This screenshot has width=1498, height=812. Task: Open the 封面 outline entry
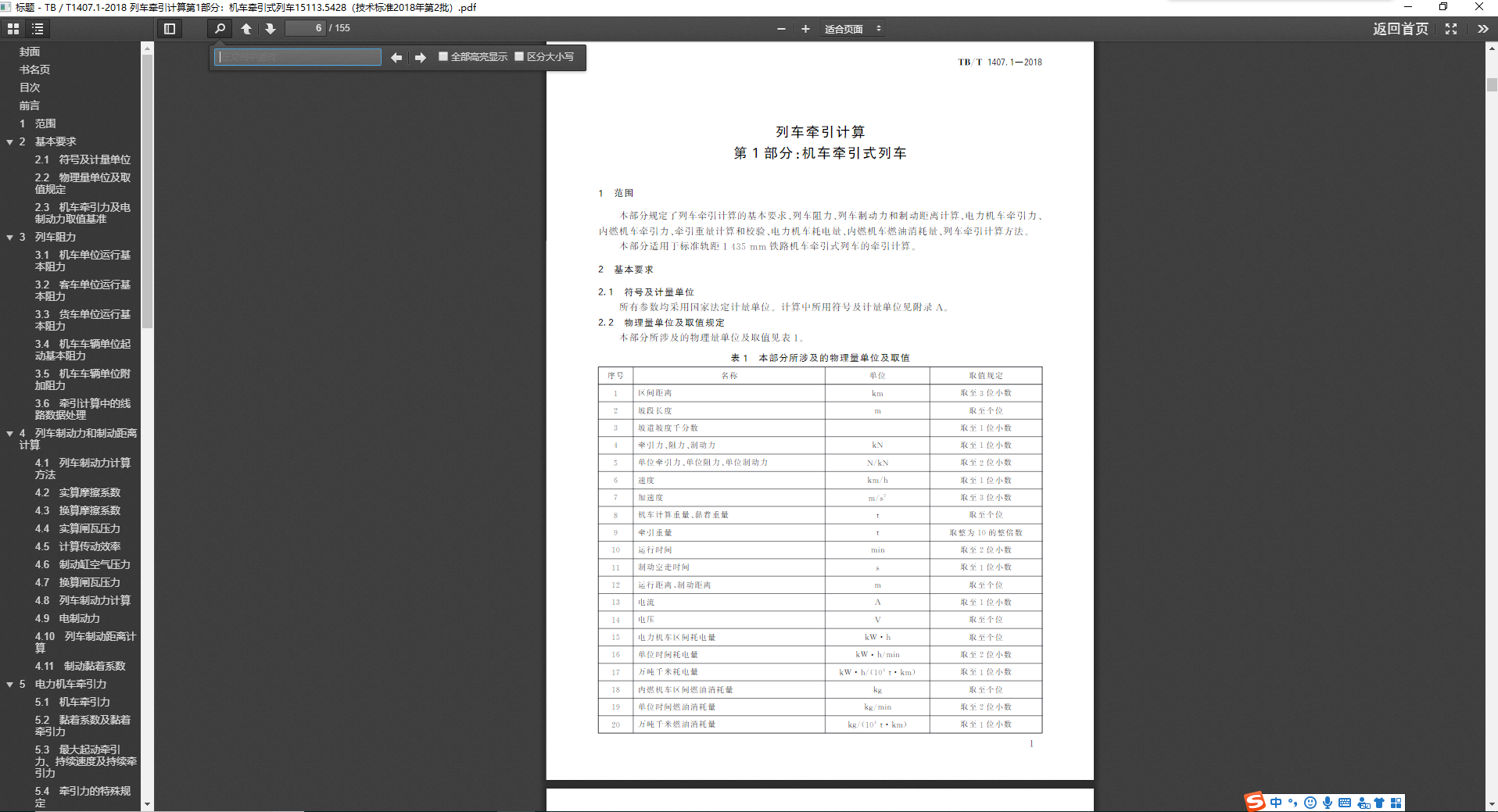[30, 52]
